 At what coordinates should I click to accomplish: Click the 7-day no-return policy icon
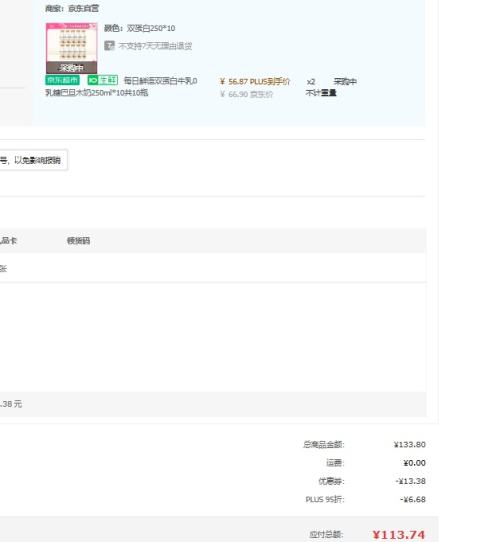pos(109,45)
